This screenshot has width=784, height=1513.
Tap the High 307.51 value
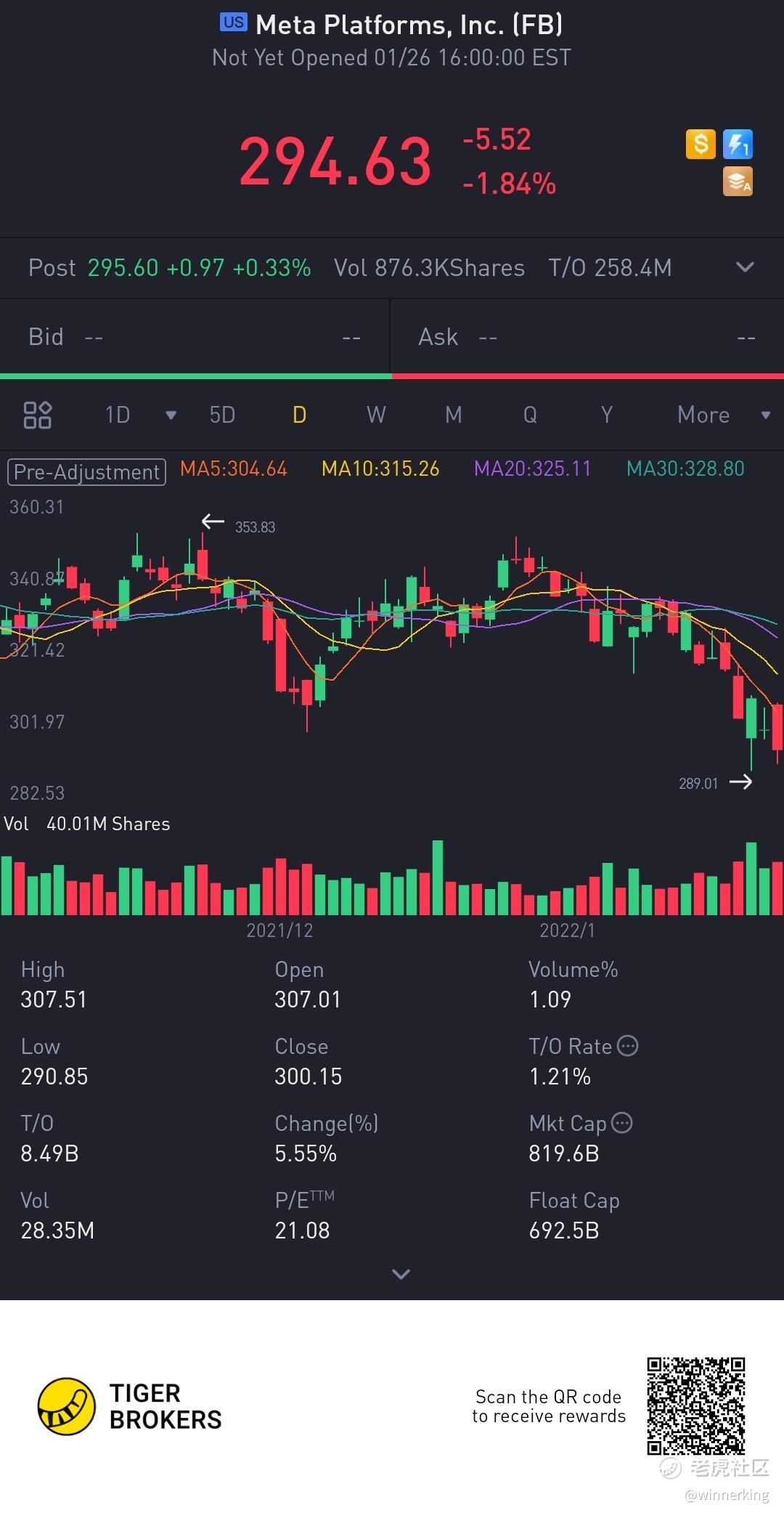[54, 999]
